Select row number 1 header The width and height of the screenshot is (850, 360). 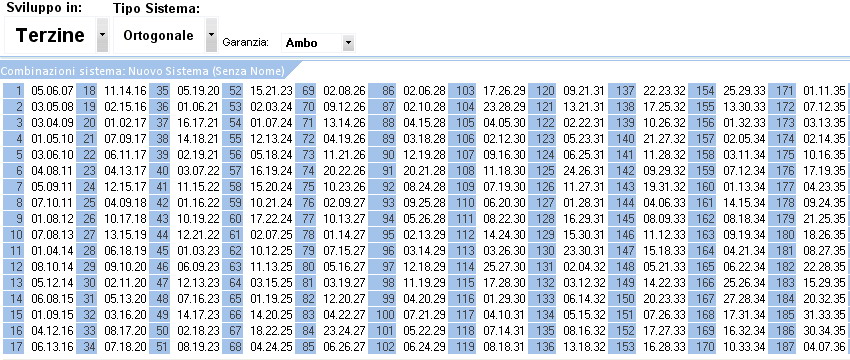tap(14, 90)
